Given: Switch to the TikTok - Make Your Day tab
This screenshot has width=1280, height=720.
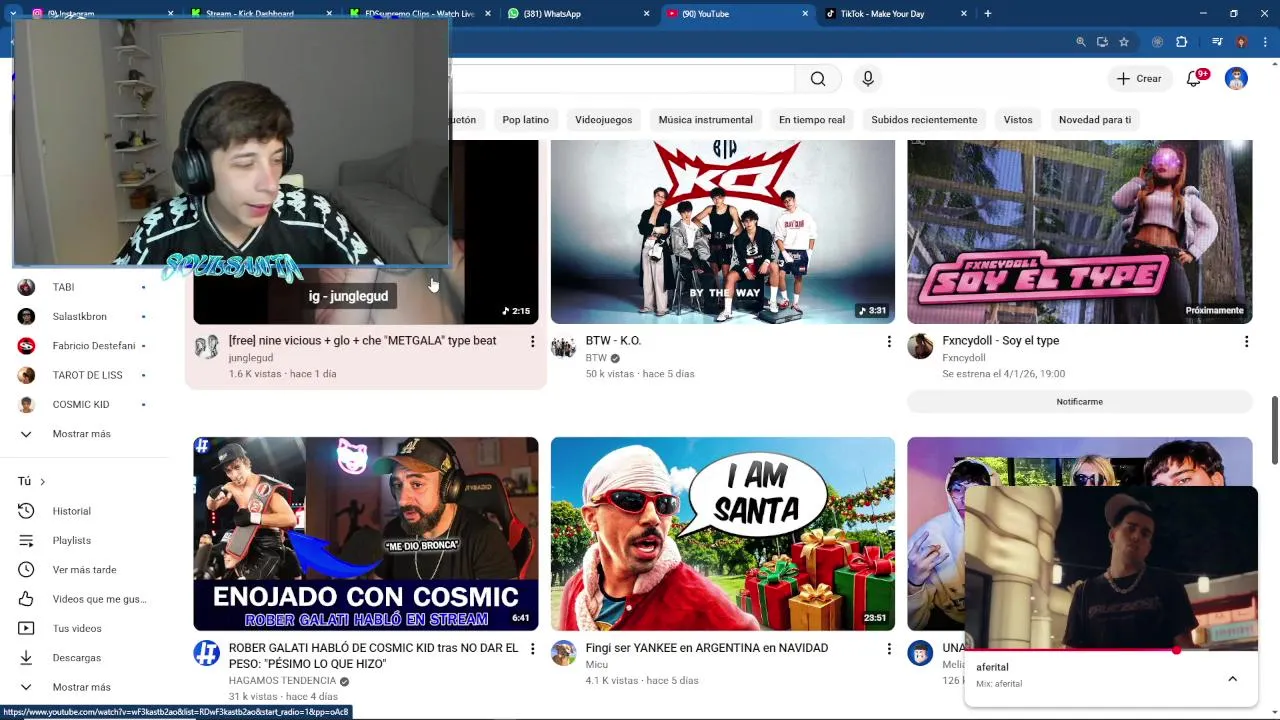Looking at the screenshot, I should [896, 14].
